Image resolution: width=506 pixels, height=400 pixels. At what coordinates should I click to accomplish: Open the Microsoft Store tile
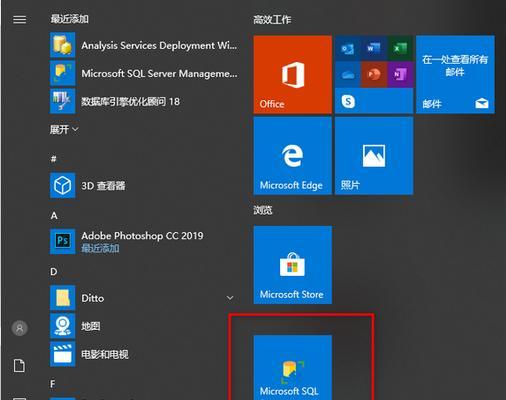pos(292,265)
